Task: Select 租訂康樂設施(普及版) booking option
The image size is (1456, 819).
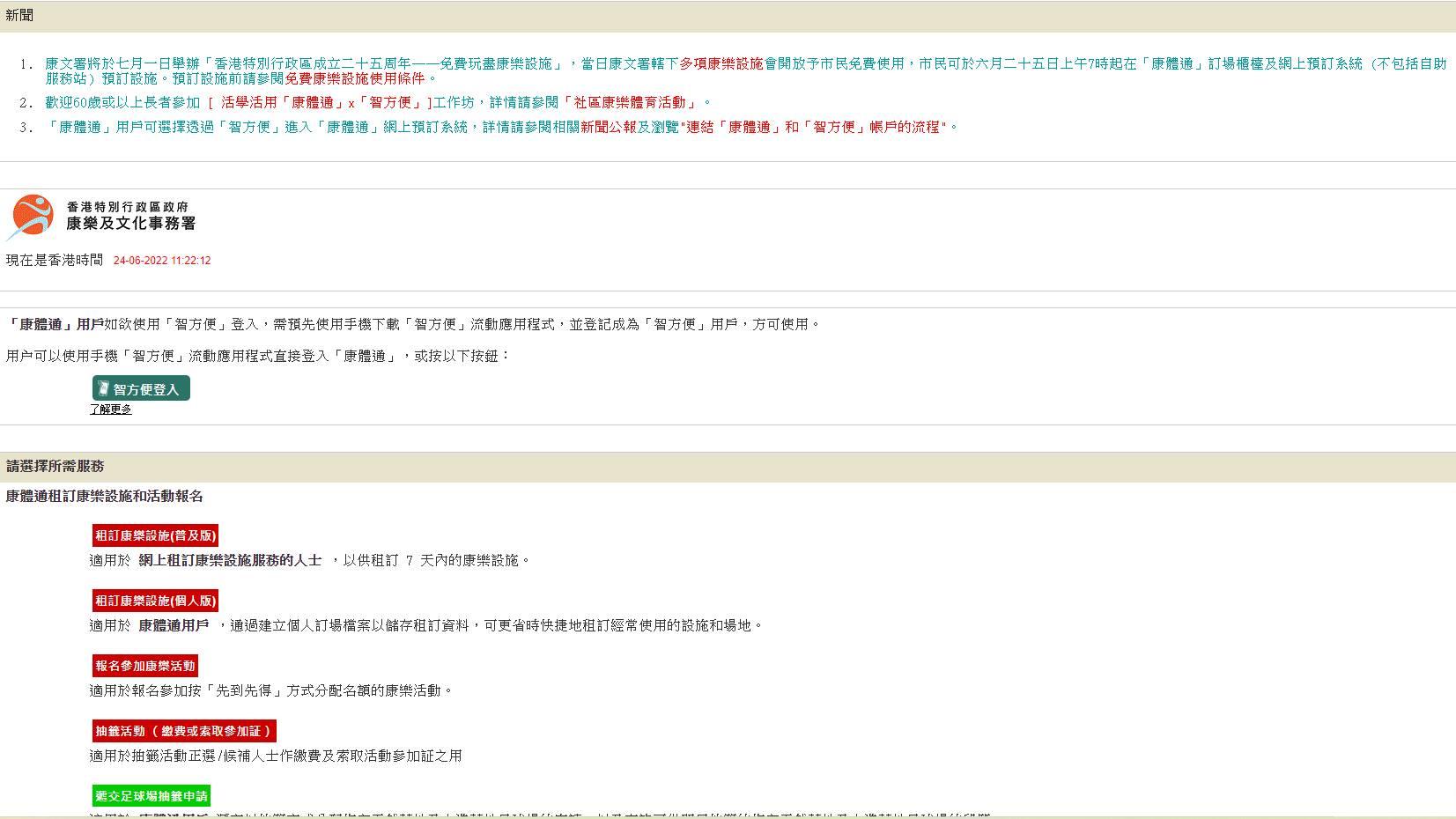Action: coord(155,535)
